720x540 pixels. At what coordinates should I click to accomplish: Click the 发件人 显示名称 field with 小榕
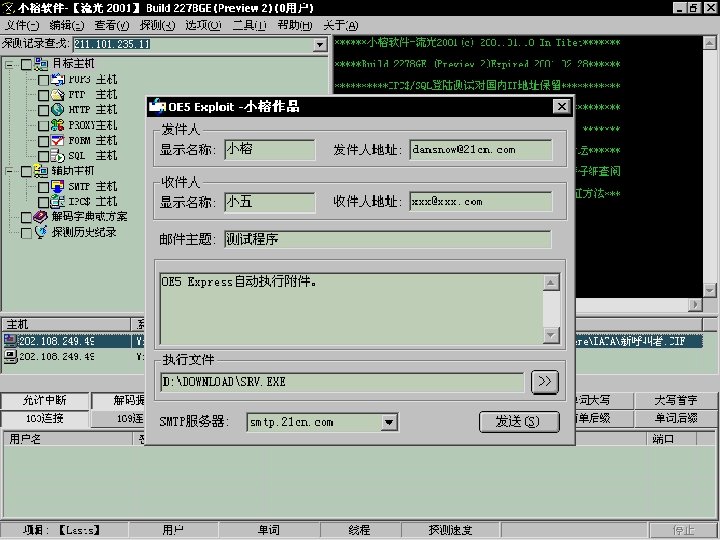270,150
